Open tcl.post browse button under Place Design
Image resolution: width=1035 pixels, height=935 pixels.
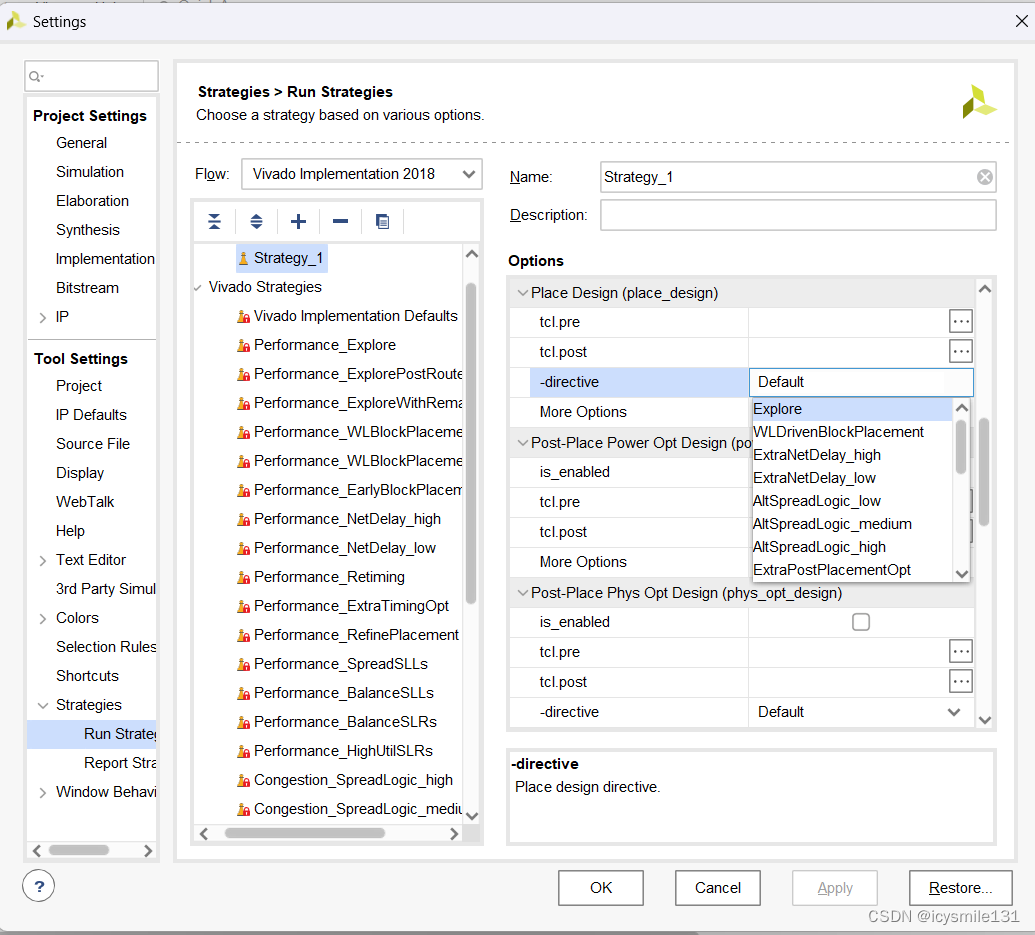(960, 352)
